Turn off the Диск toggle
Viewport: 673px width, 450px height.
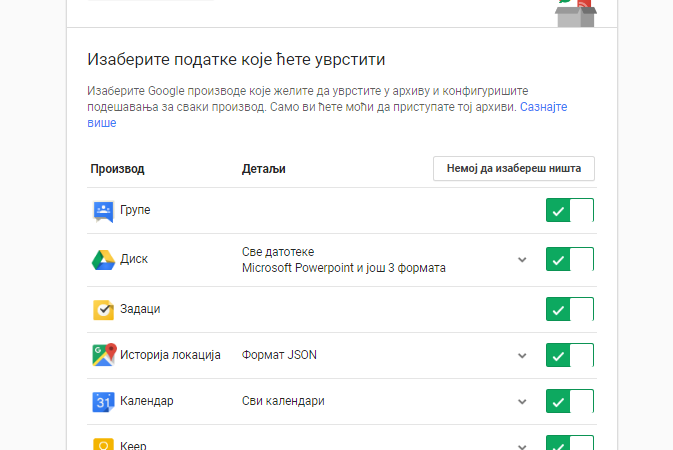[x=570, y=259]
